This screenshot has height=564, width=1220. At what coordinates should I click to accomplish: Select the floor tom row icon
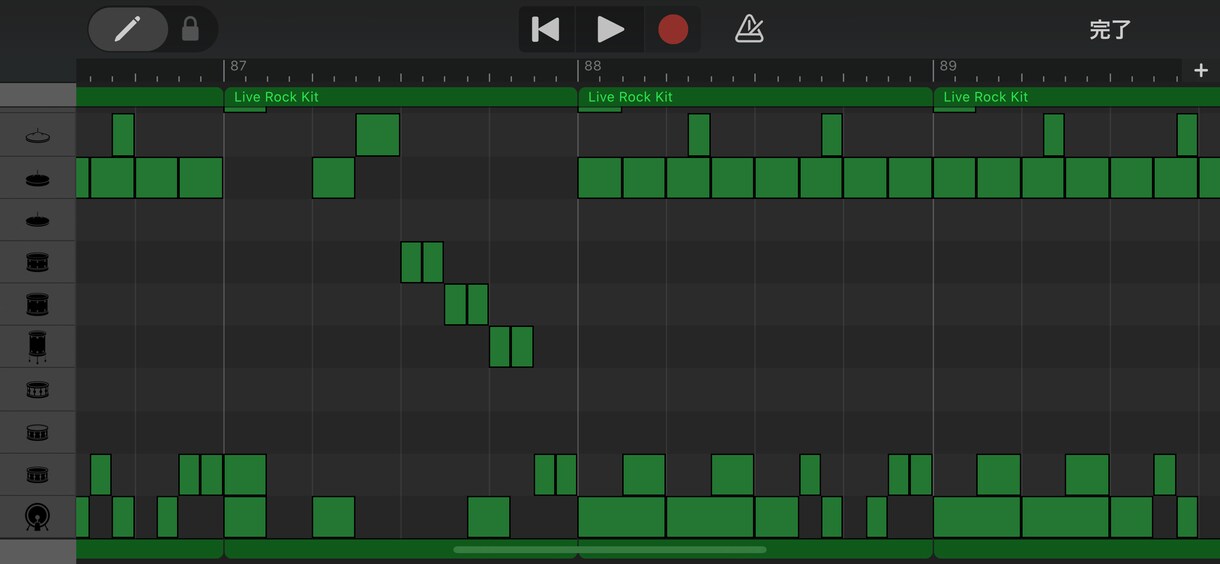tap(38, 347)
